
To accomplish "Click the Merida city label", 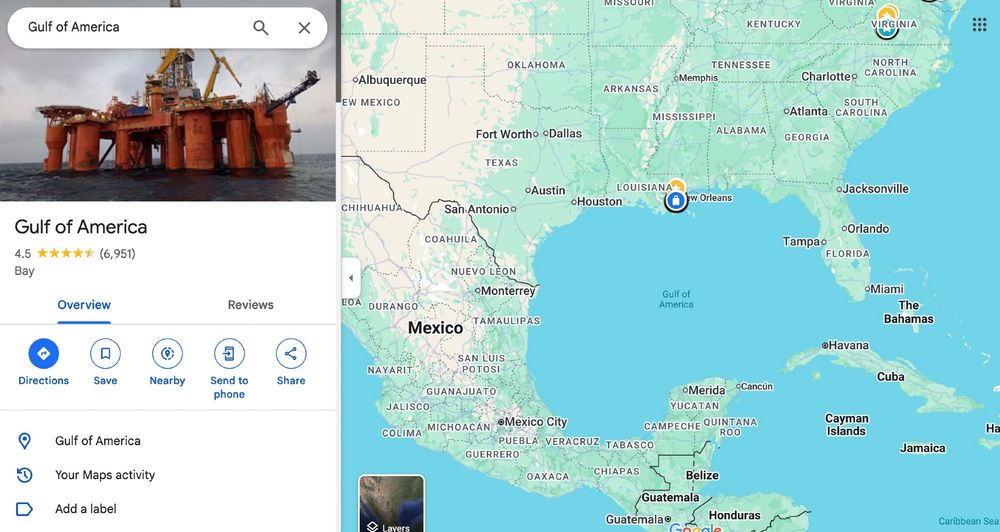I will click(x=707, y=390).
